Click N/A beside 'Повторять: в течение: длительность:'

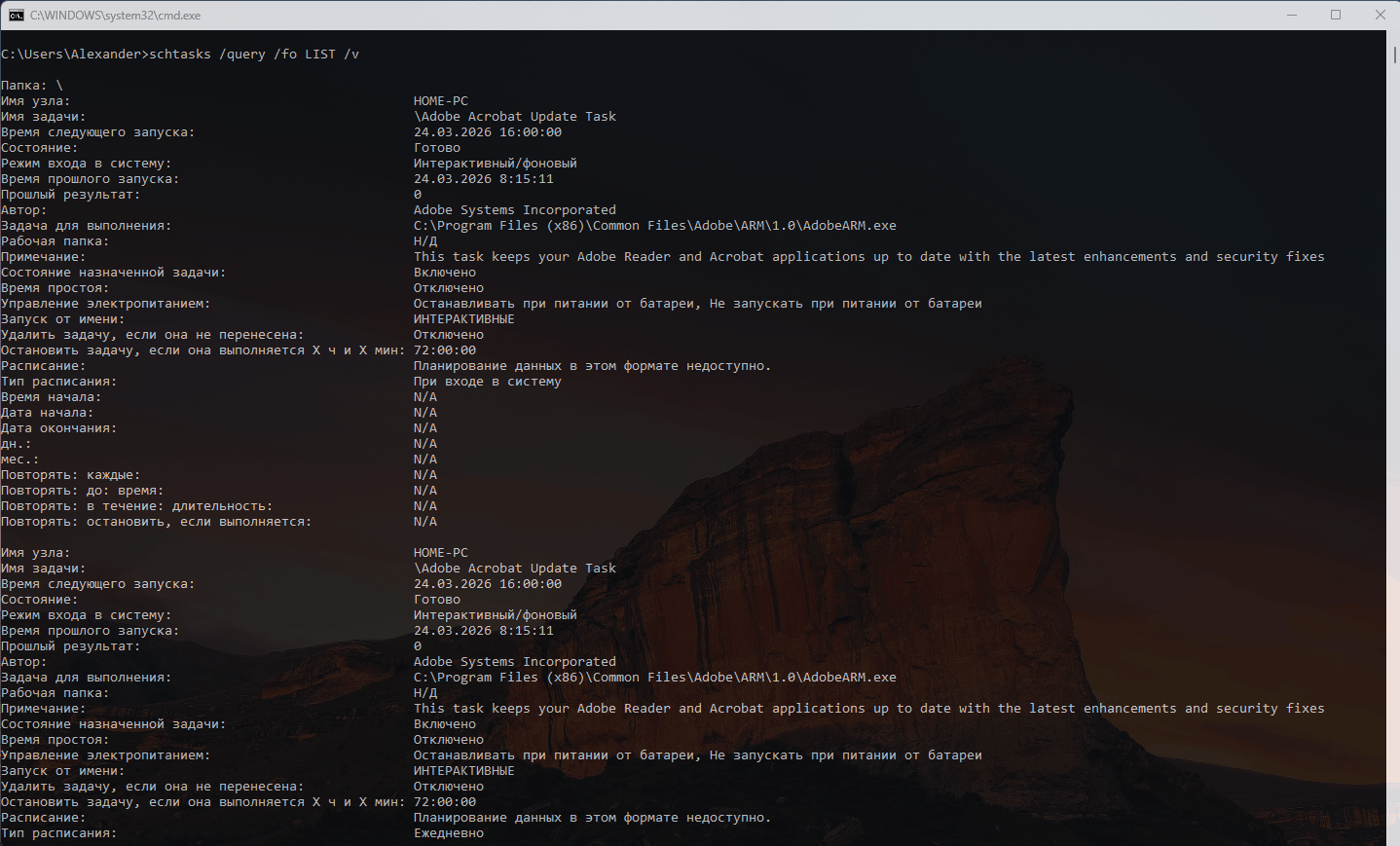click(x=425, y=506)
